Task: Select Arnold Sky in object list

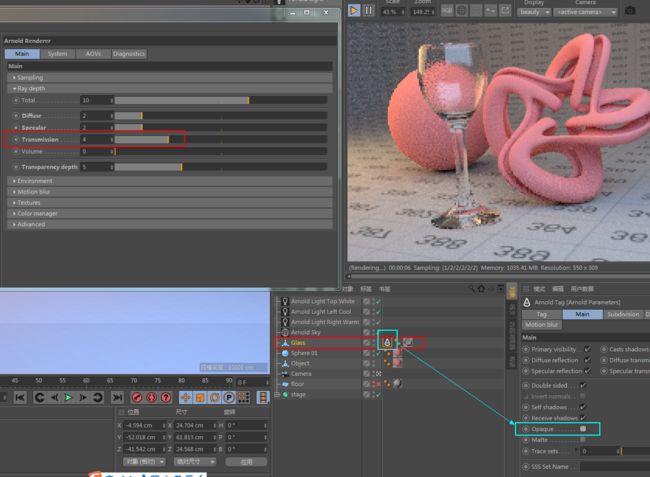Action: point(306,332)
